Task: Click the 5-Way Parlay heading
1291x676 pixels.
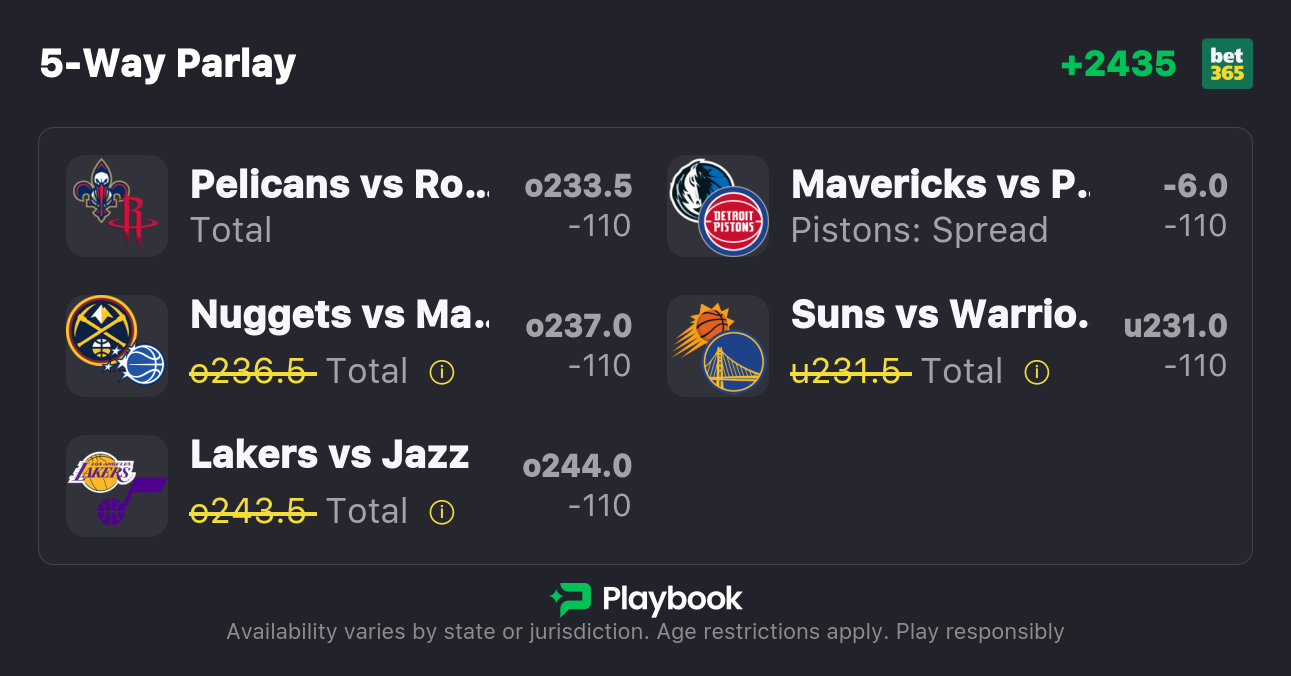Action: (x=168, y=64)
